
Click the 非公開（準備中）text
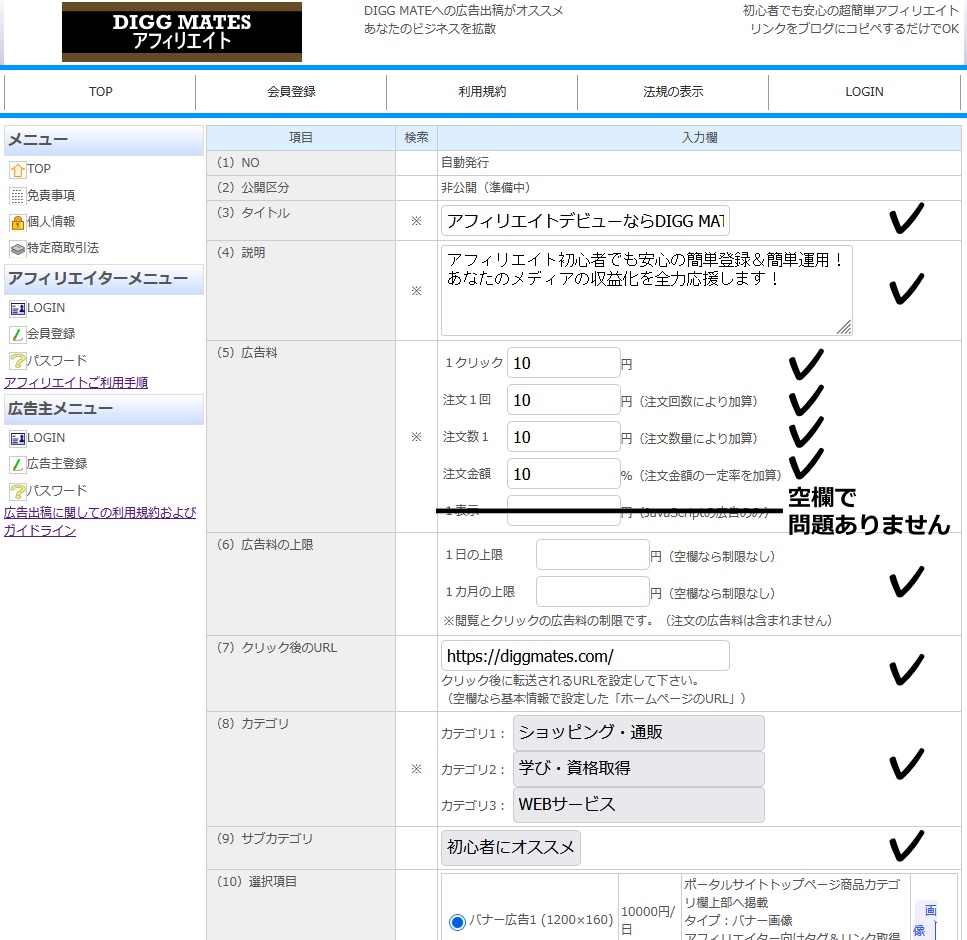485,188
